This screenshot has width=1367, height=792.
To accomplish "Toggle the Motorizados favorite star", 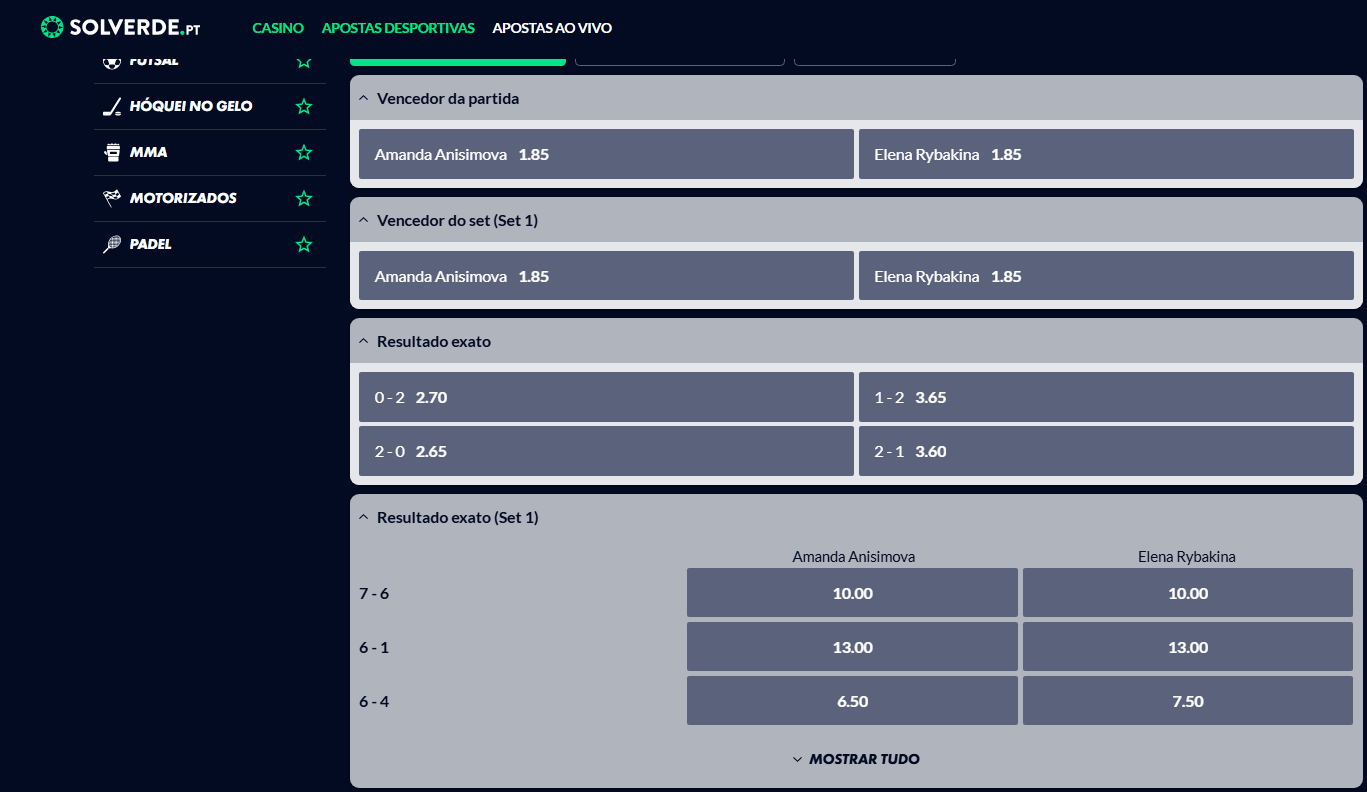I will click(304, 199).
